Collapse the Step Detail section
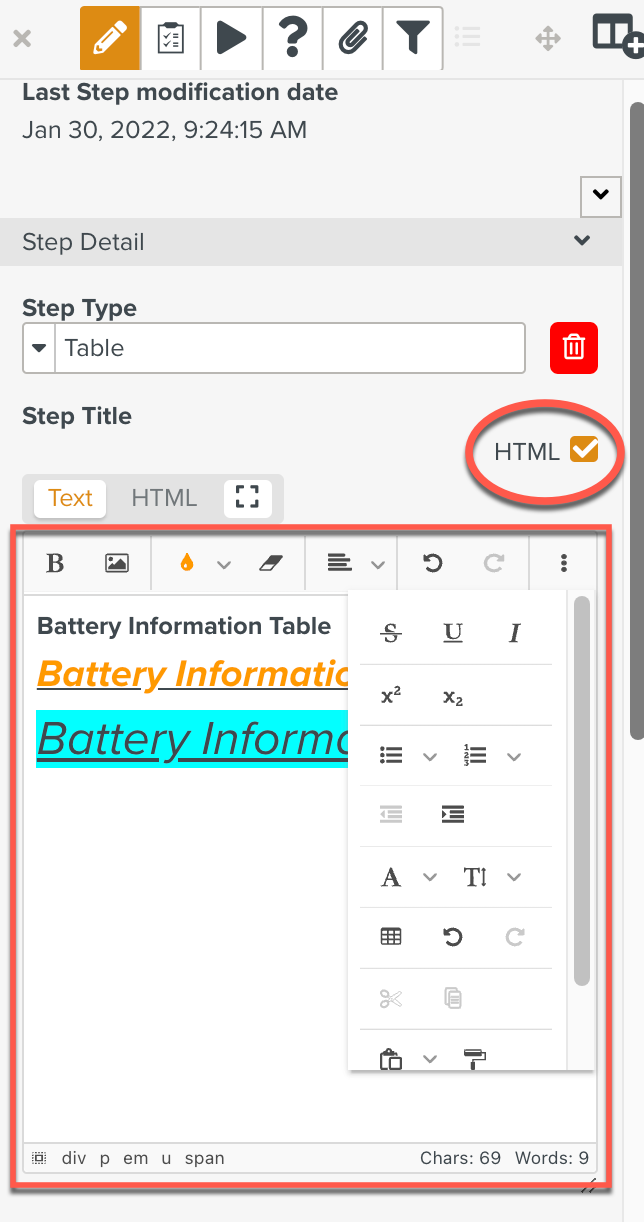 pyautogui.click(x=581, y=241)
